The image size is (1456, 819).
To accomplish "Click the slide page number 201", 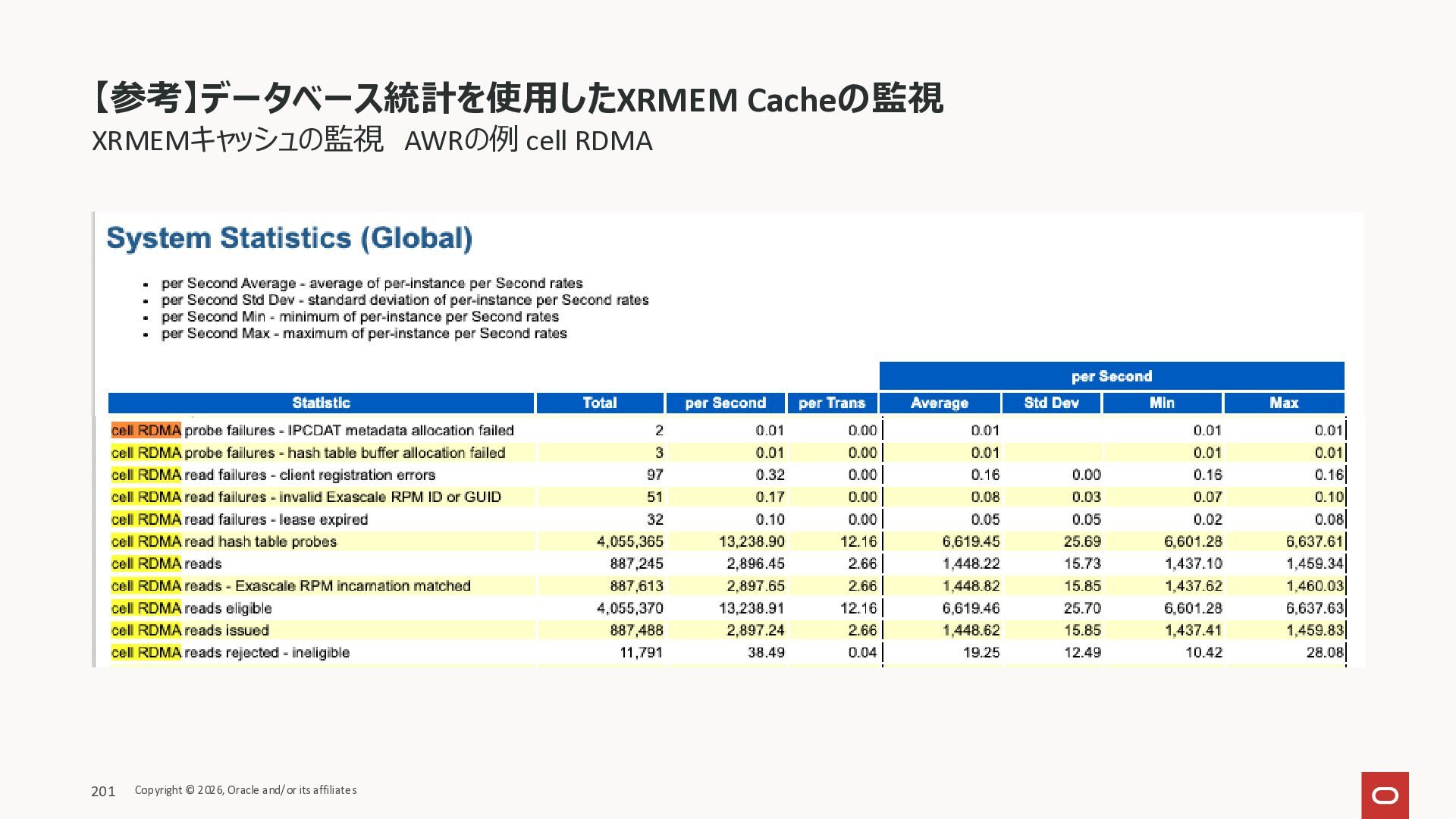I will pyautogui.click(x=103, y=792).
